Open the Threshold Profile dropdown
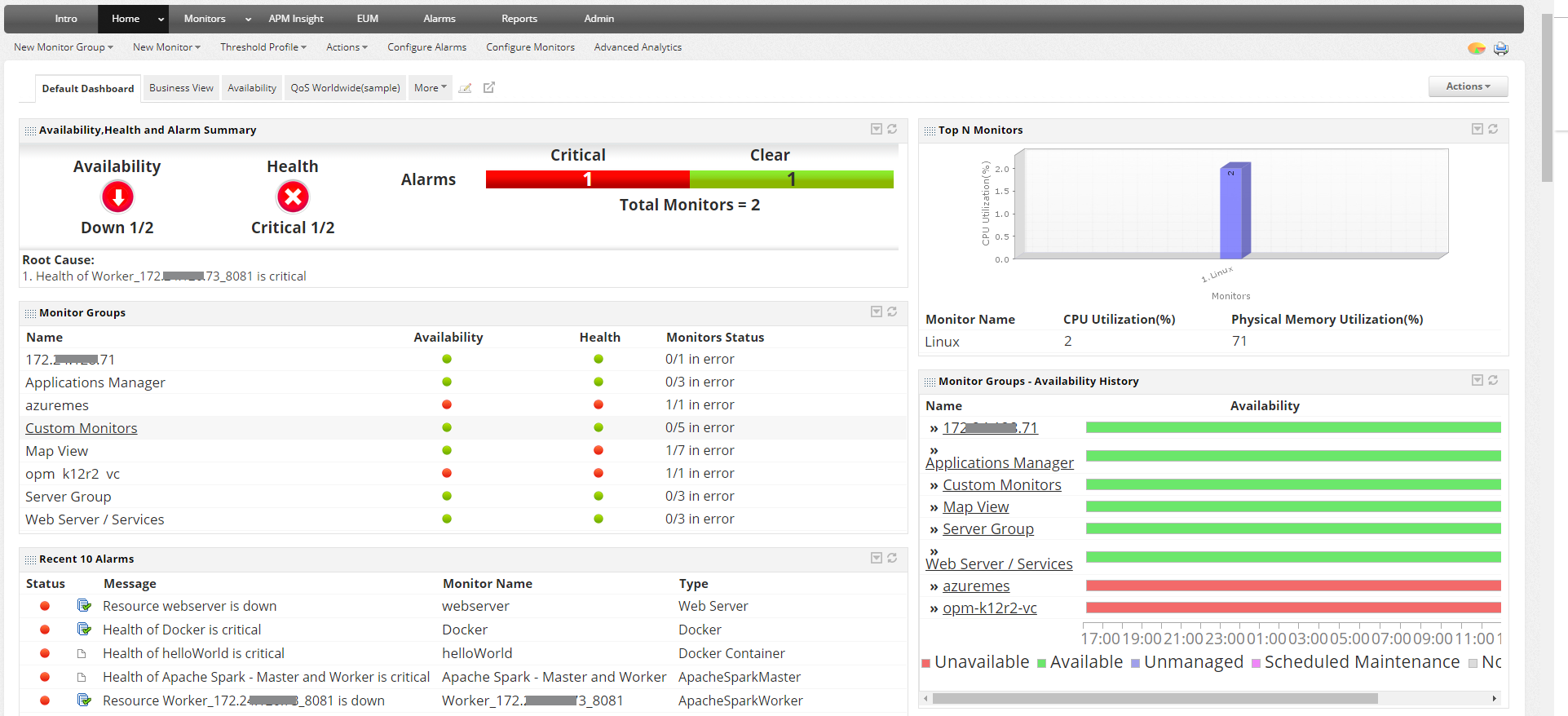The height and width of the screenshot is (716, 1568). point(263,47)
